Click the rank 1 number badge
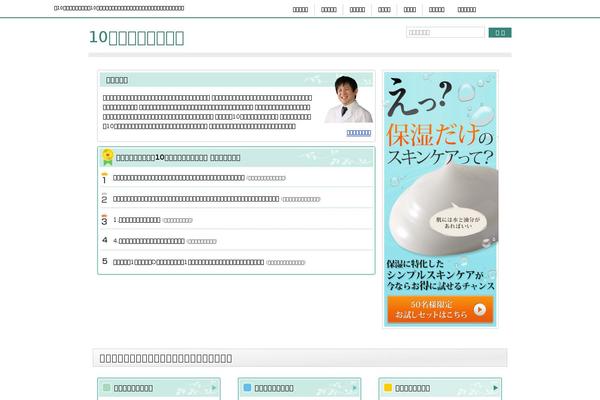Viewport: 600px width, 400px height. 104,178
